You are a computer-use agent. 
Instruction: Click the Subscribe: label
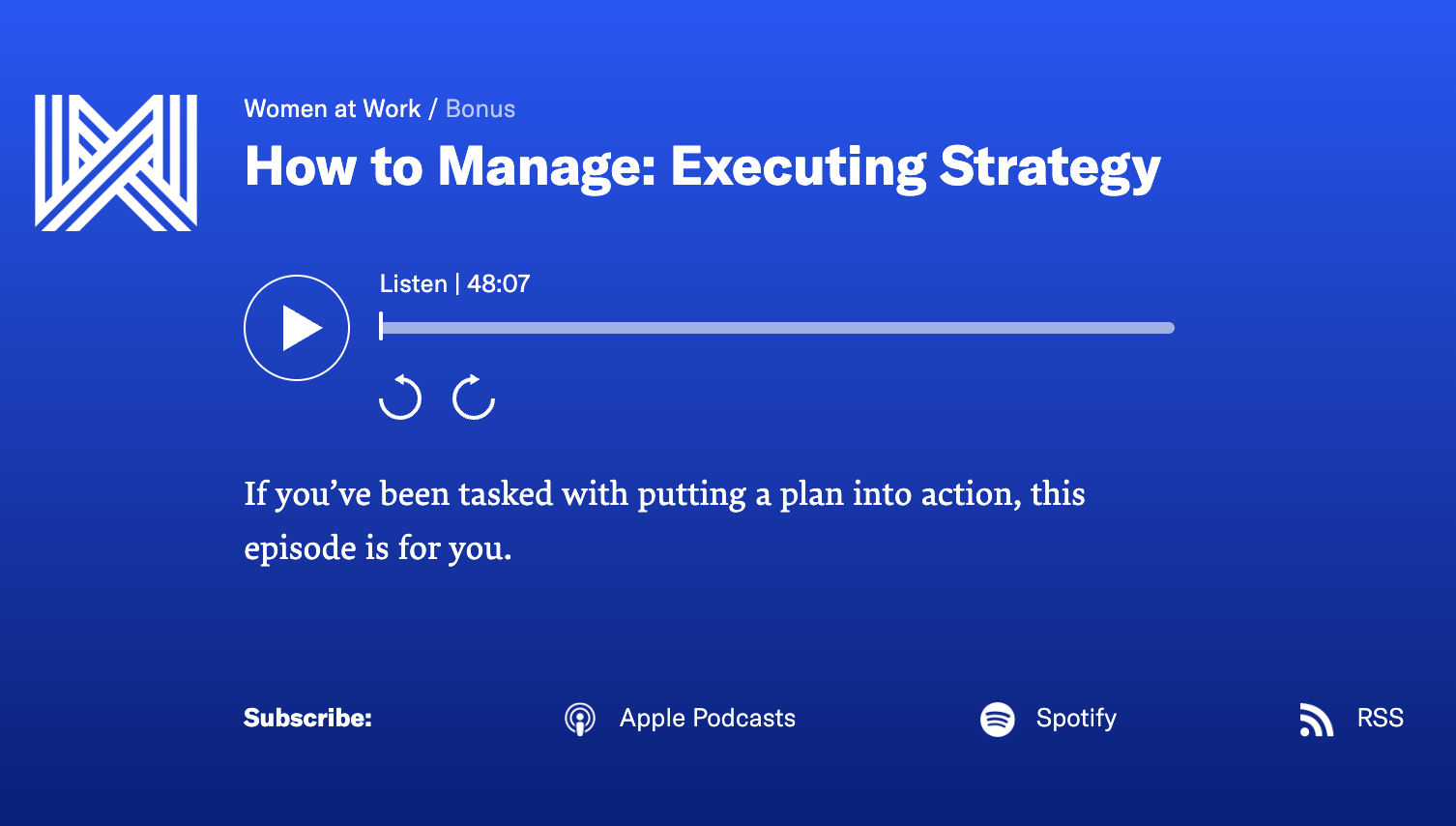point(307,718)
